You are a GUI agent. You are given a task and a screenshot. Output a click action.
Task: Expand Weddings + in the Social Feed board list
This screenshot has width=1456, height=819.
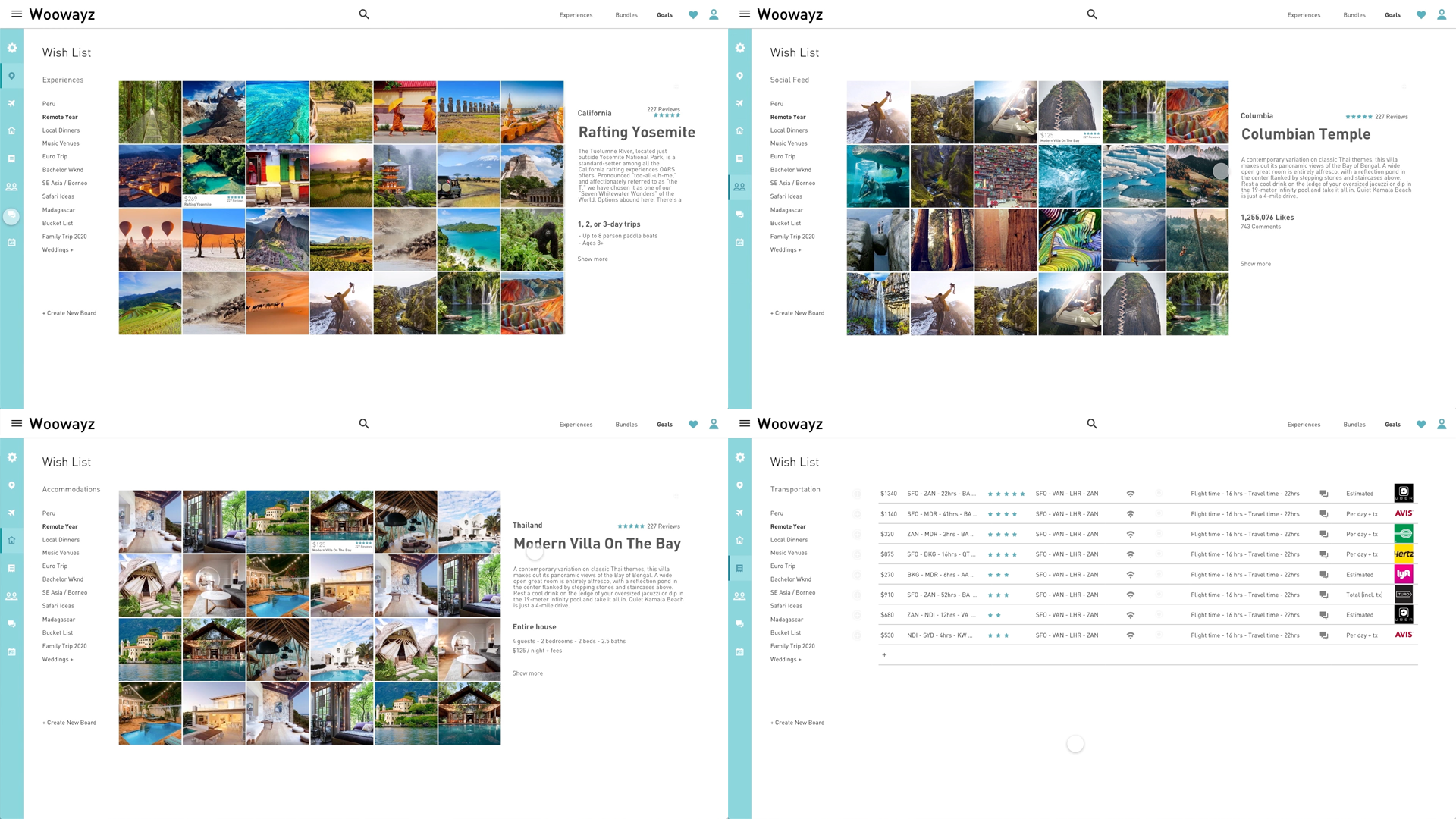point(785,249)
